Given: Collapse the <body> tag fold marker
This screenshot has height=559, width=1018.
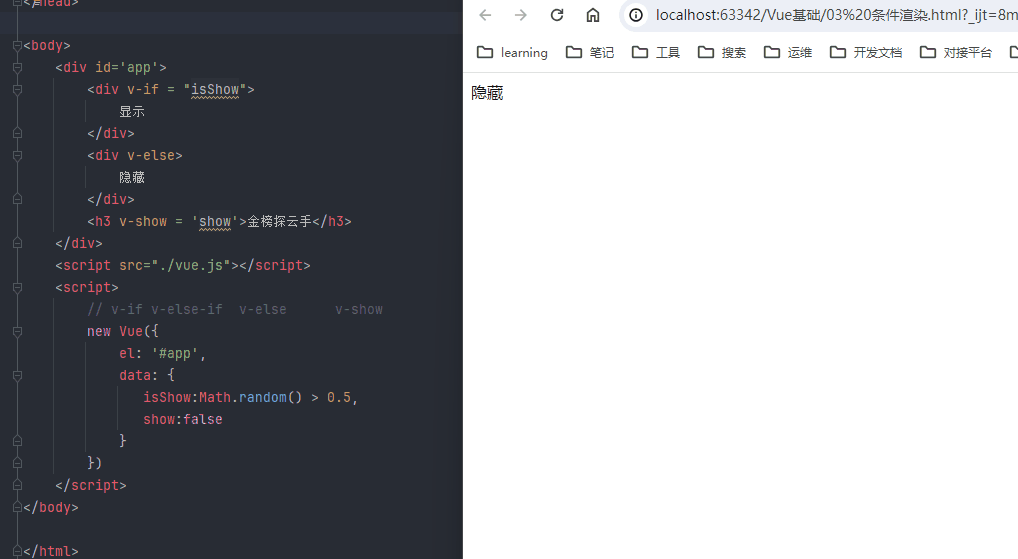Looking at the screenshot, I should (18, 45).
